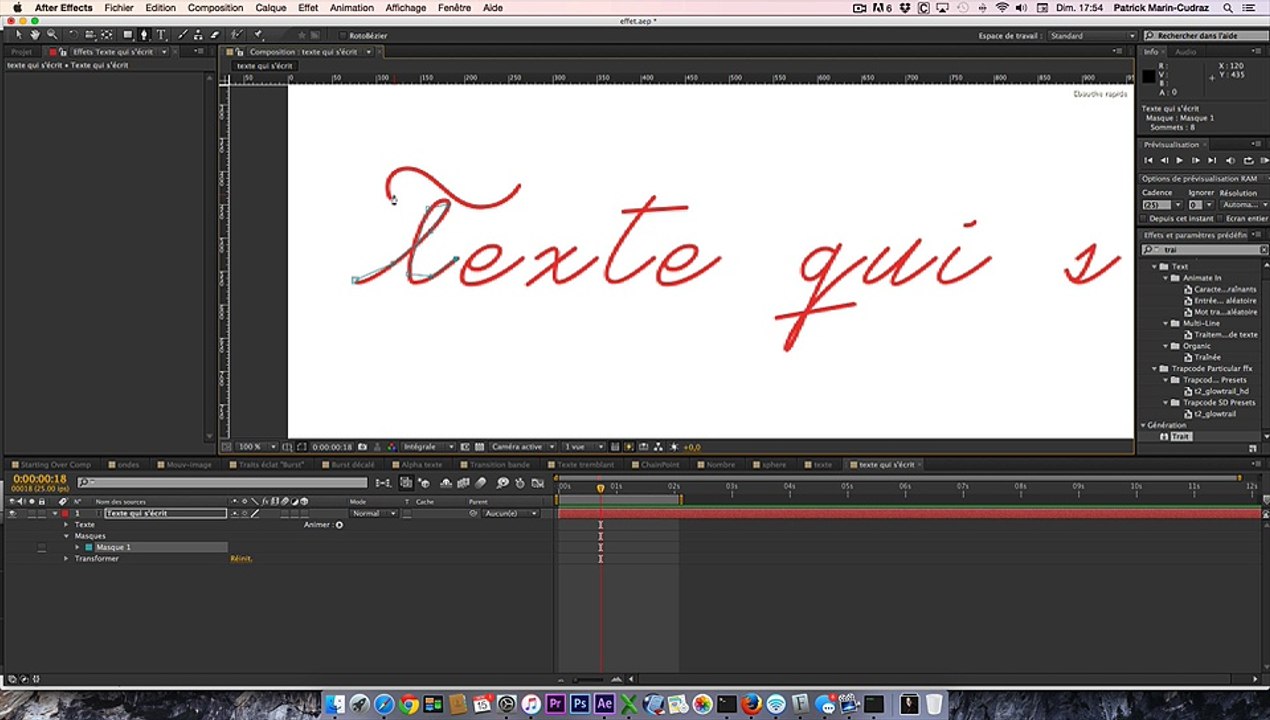Screen dimensions: 1270x720
Task: Switch to the 'Texte tremblant' composition tab
Action: [585, 465]
